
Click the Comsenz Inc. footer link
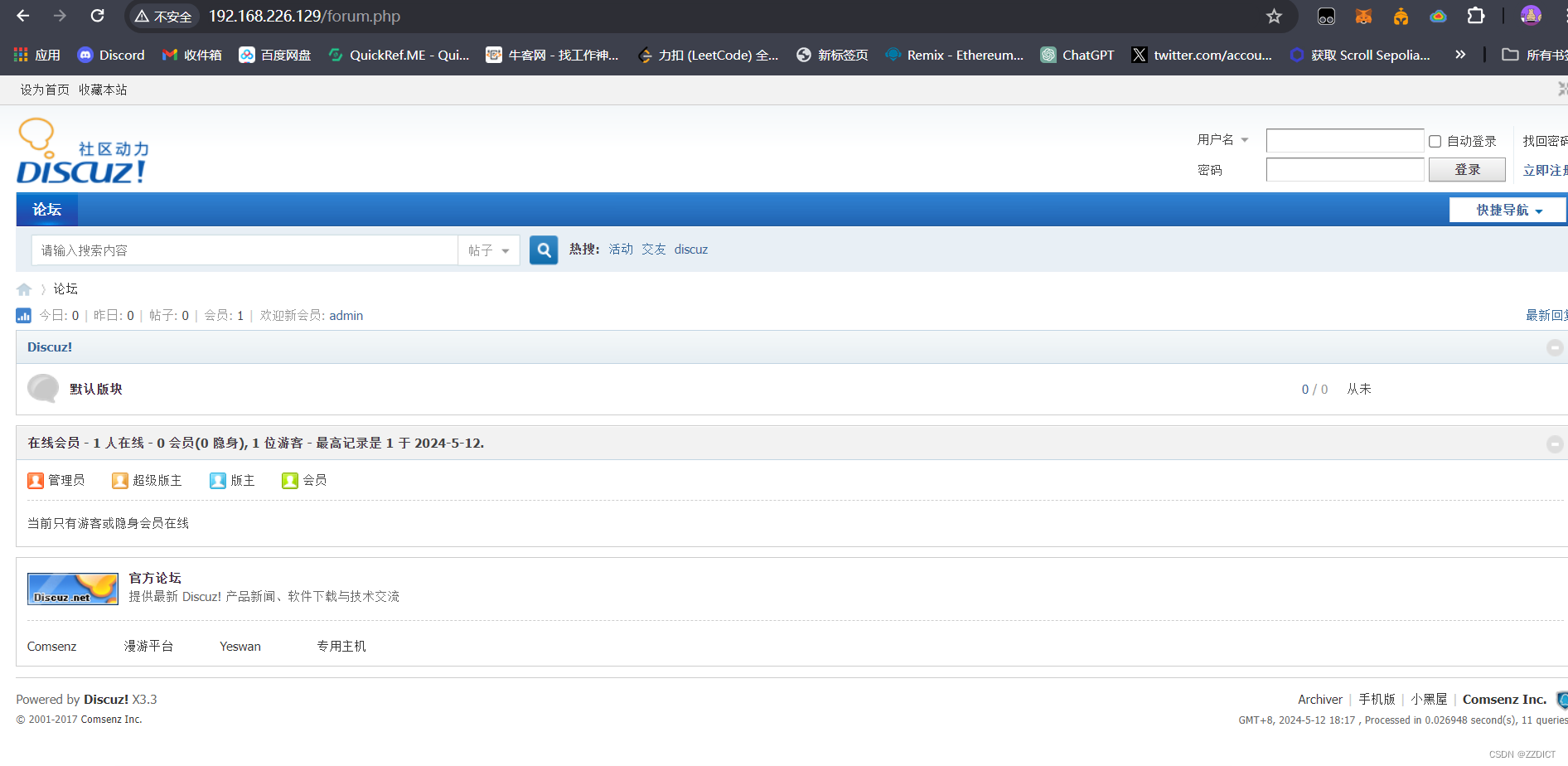click(1505, 700)
